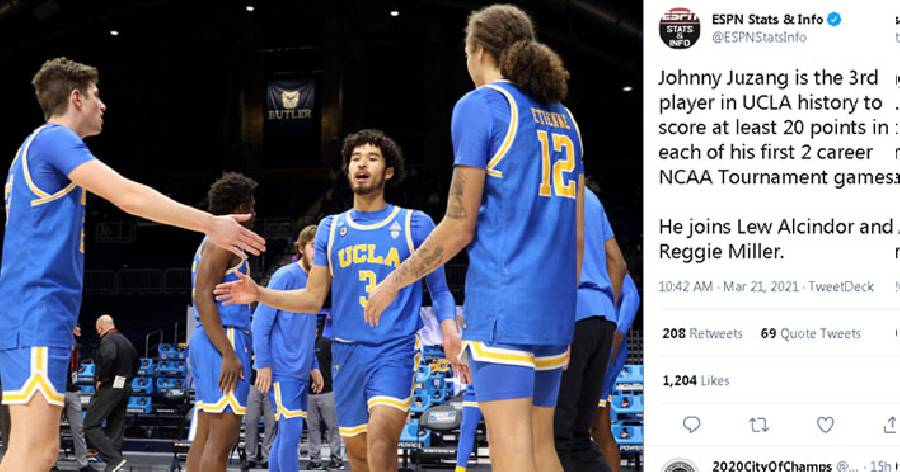
Task: Open the UCLA players photo
Action: [321, 236]
